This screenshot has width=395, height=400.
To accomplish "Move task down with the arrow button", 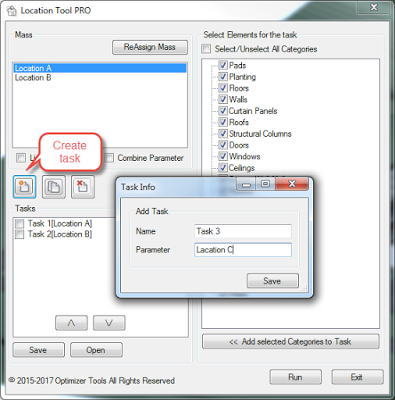I will tap(109, 323).
